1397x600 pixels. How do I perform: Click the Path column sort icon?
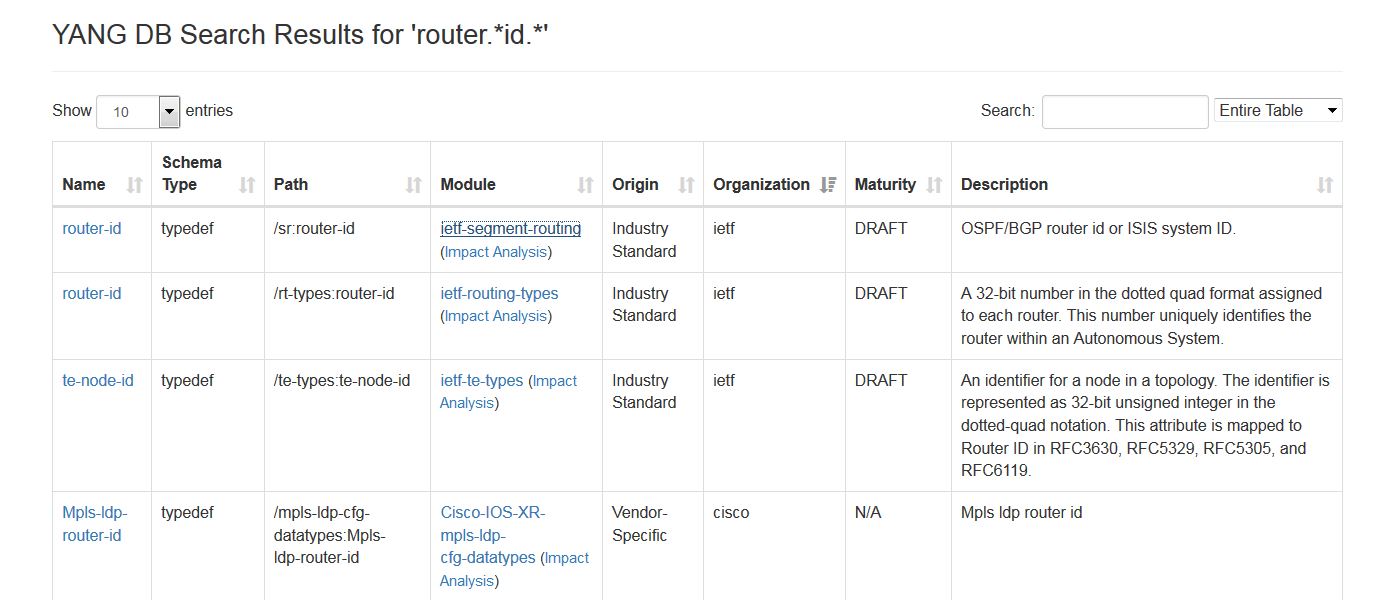click(414, 185)
